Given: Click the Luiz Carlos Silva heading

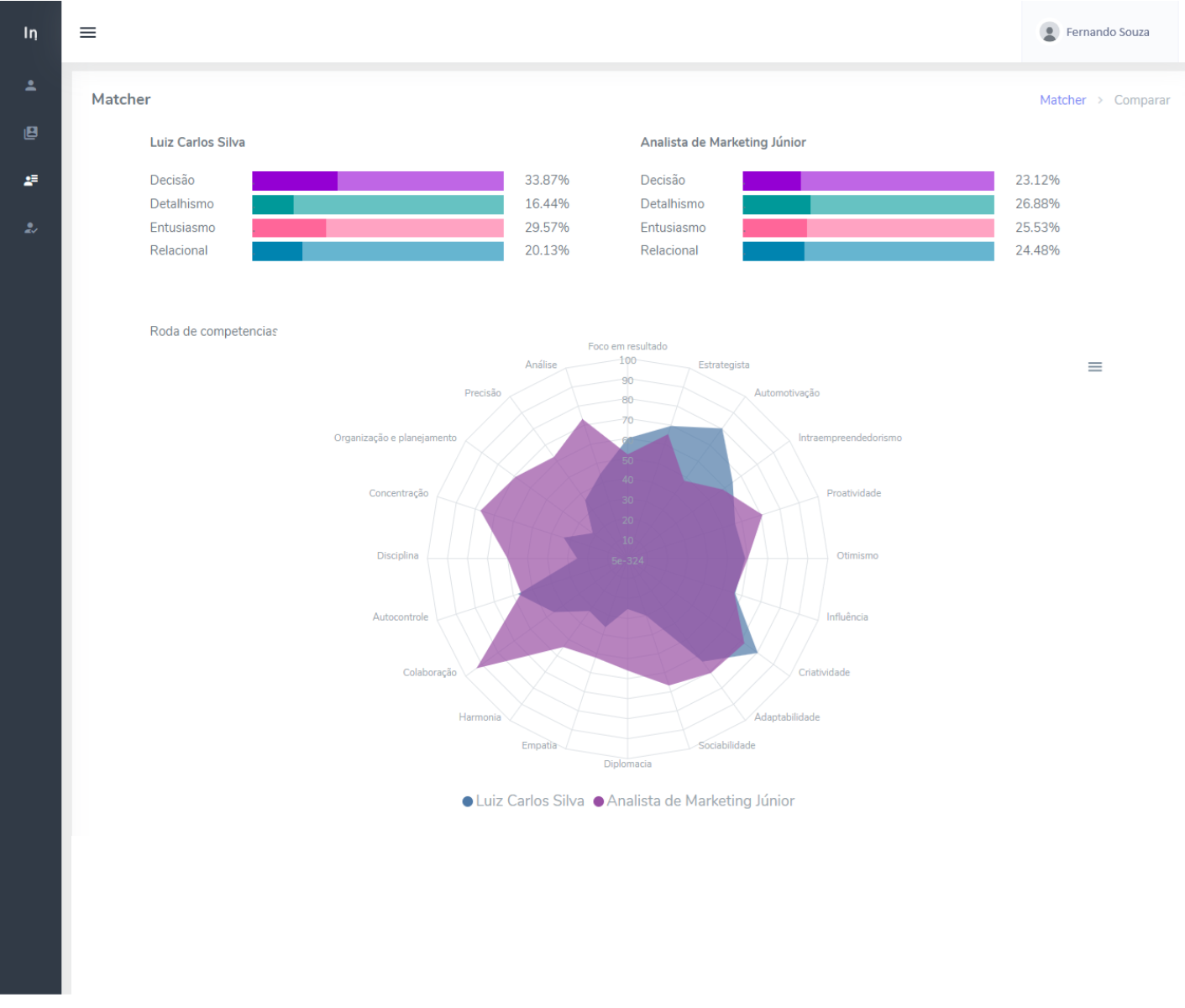Looking at the screenshot, I should pos(197,142).
